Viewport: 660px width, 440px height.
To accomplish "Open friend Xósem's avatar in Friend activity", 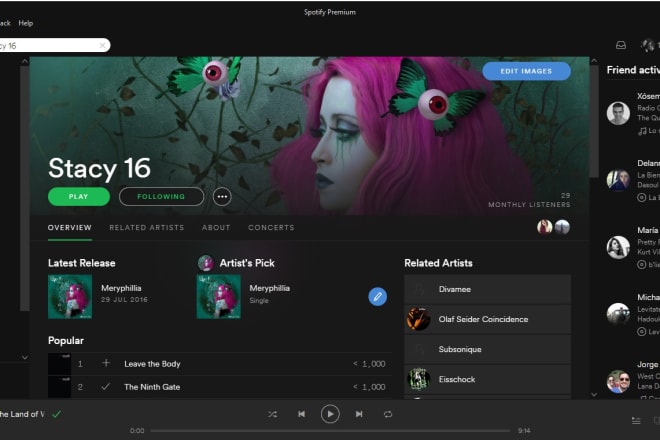I will pos(618,113).
